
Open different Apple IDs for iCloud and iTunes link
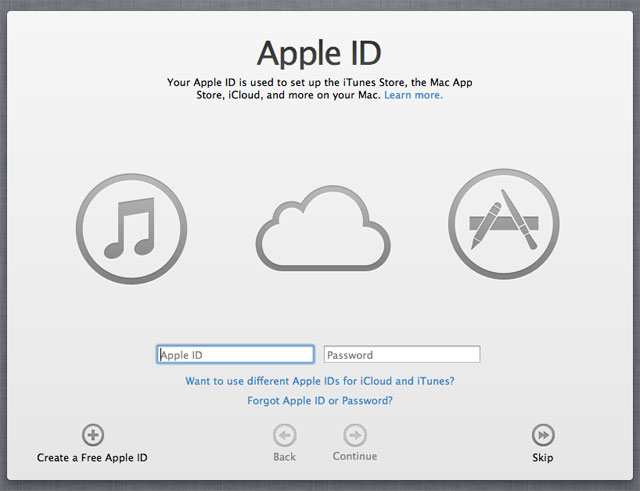(x=320, y=381)
